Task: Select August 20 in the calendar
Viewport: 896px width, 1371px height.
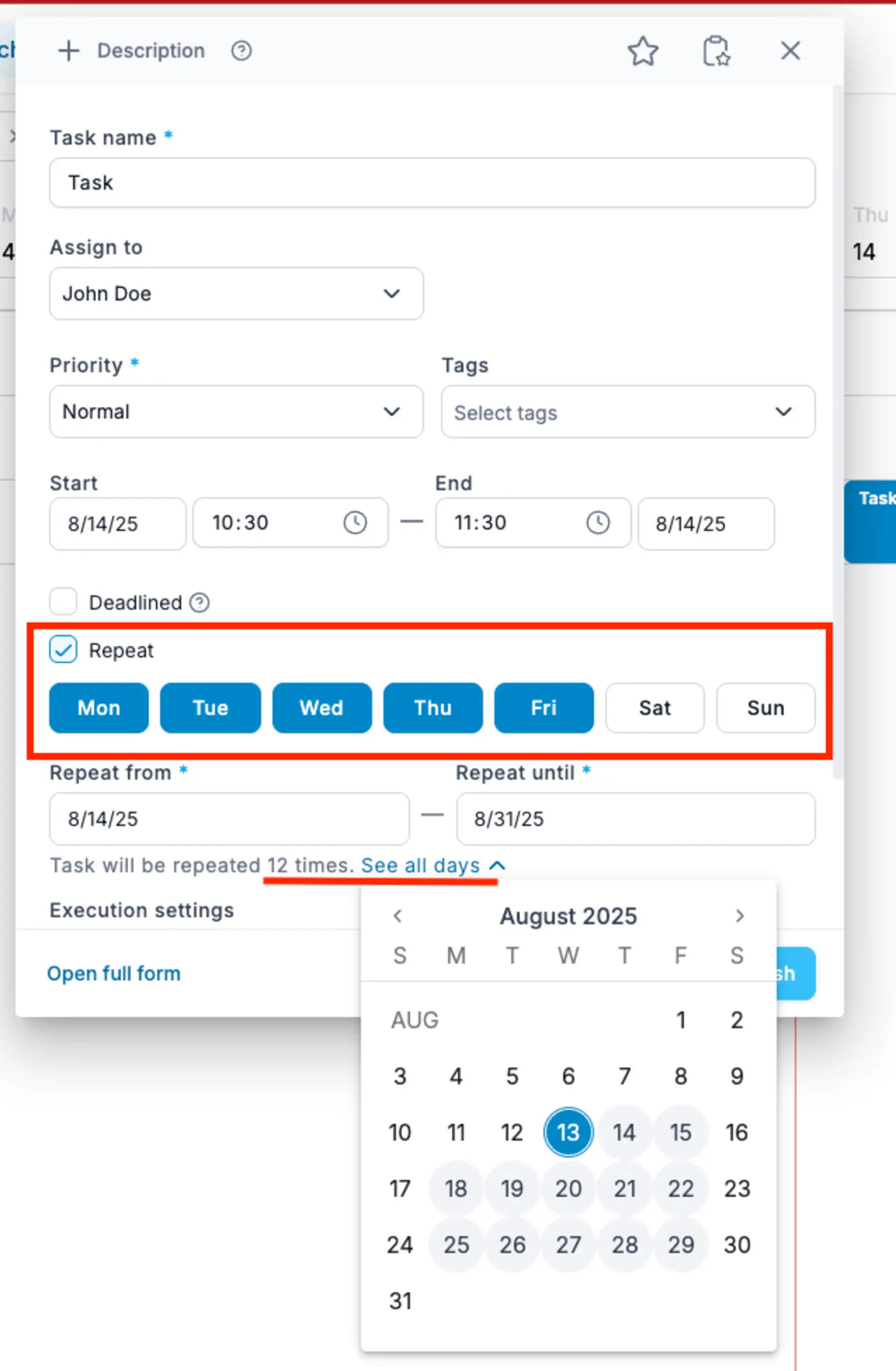Action: click(568, 1188)
